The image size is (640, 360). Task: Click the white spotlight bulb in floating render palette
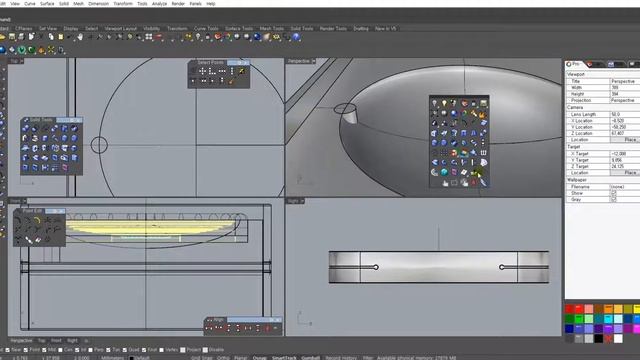click(434, 103)
